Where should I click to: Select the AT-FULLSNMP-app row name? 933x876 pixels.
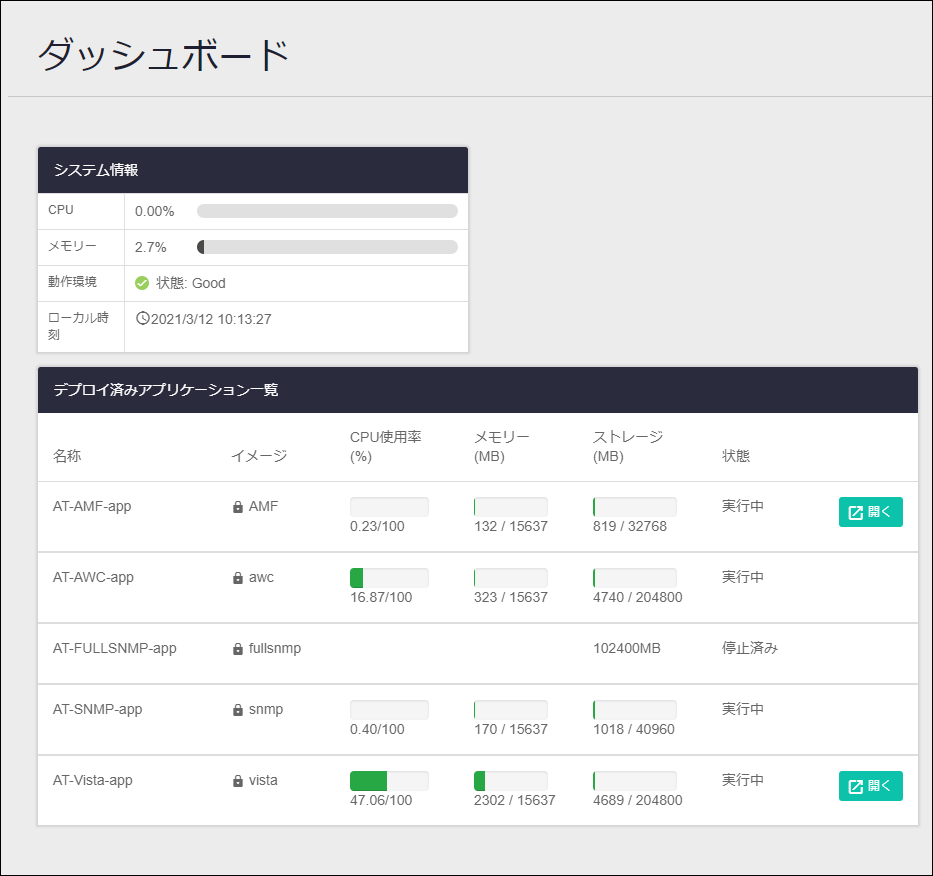(114, 648)
